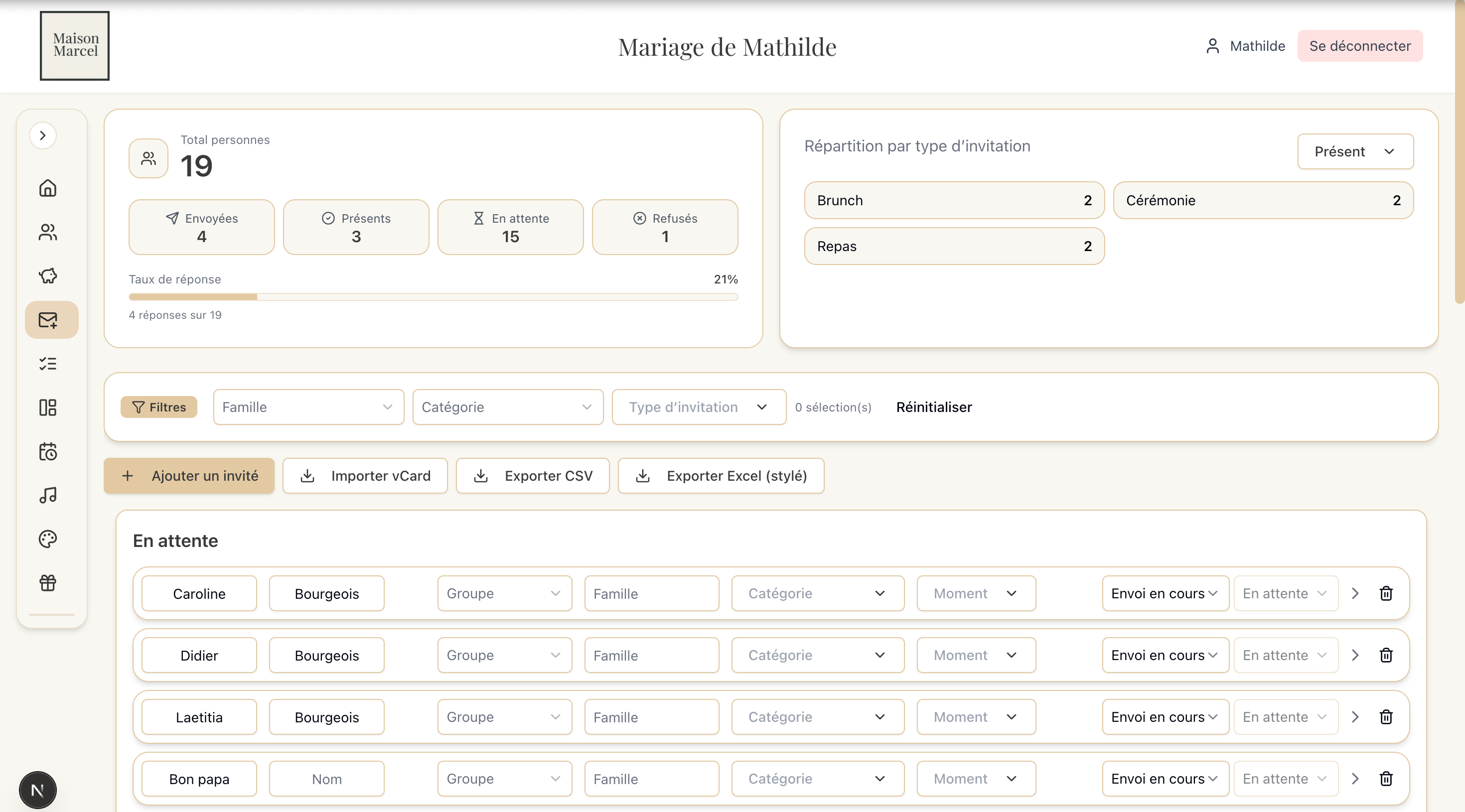Image resolution: width=1465 pixels, height=812 pixels.
Task: Open the checklist tasks icon in sidebar
Action: [48, 363]
